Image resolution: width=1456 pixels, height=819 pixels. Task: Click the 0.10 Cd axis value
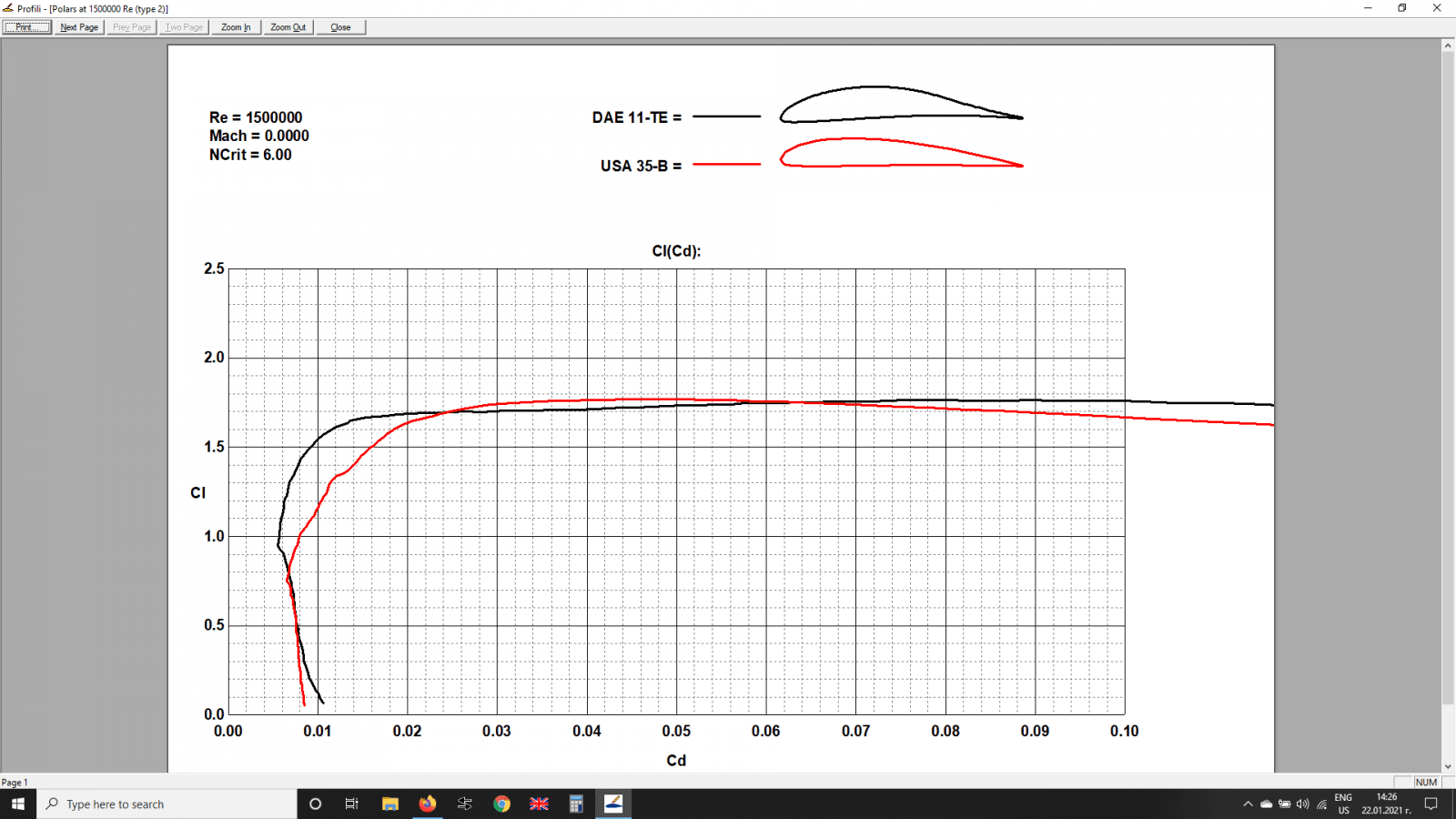(x=1124, y=731)
